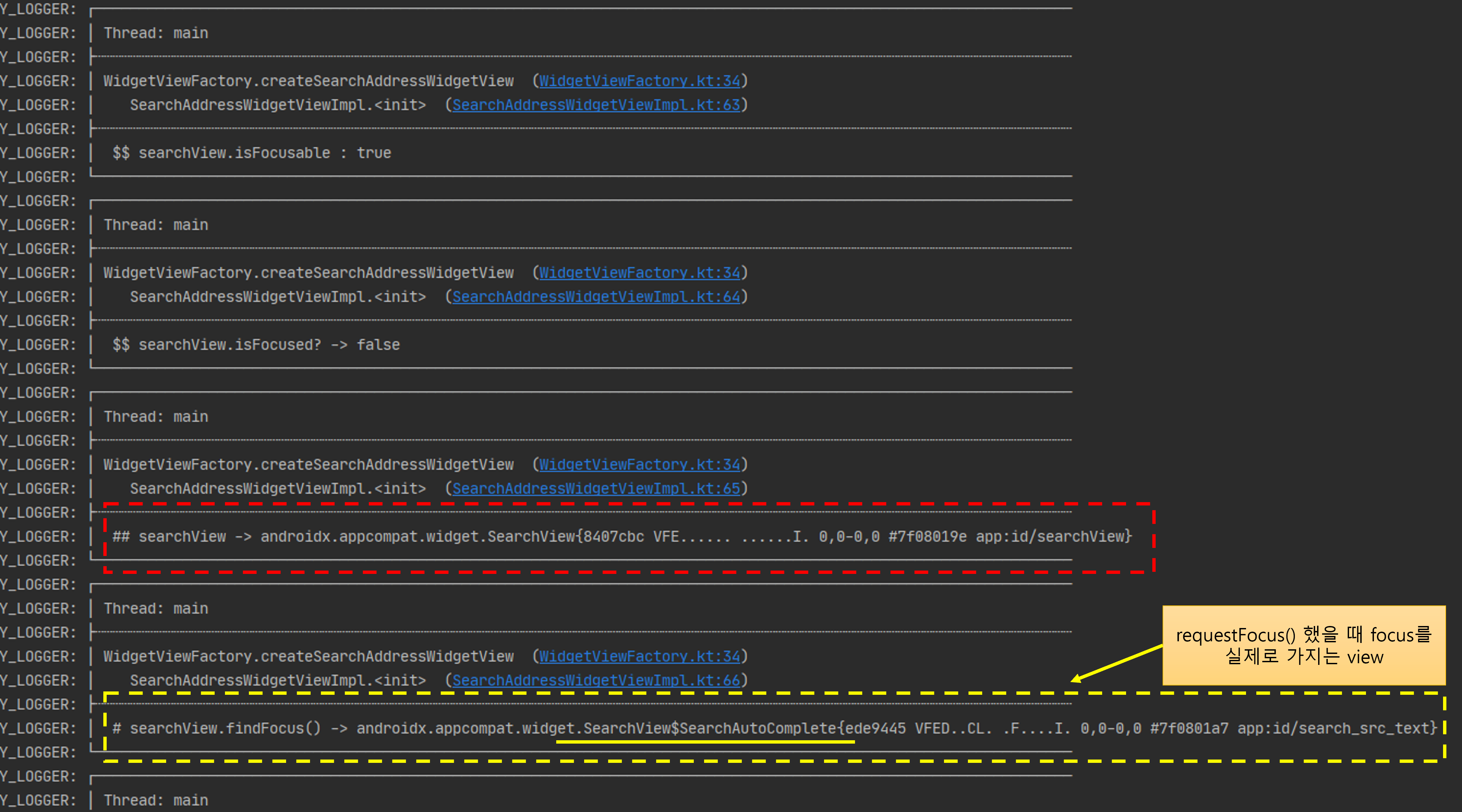Click the view hash 8407cbc
Image resolution: width=1462 pixels, height=812 pixels.
pos(613,537)
